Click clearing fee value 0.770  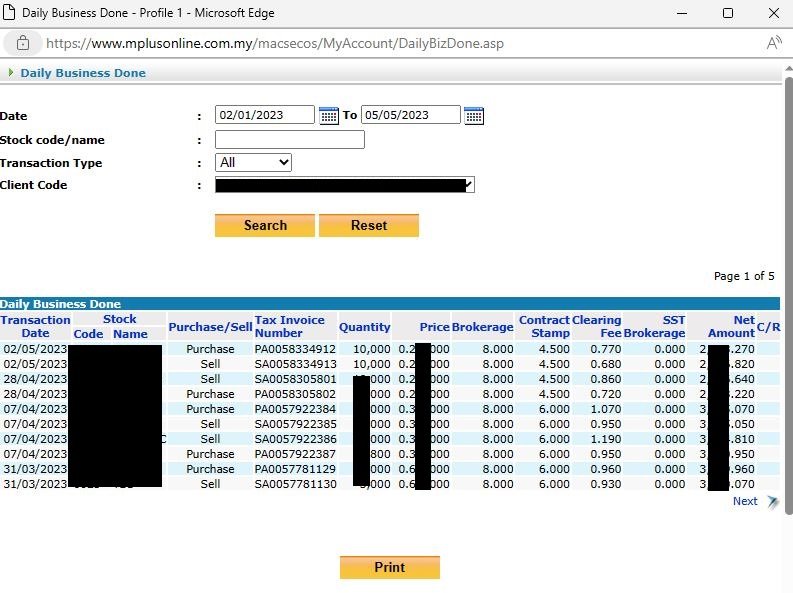(x=605, y=349)
